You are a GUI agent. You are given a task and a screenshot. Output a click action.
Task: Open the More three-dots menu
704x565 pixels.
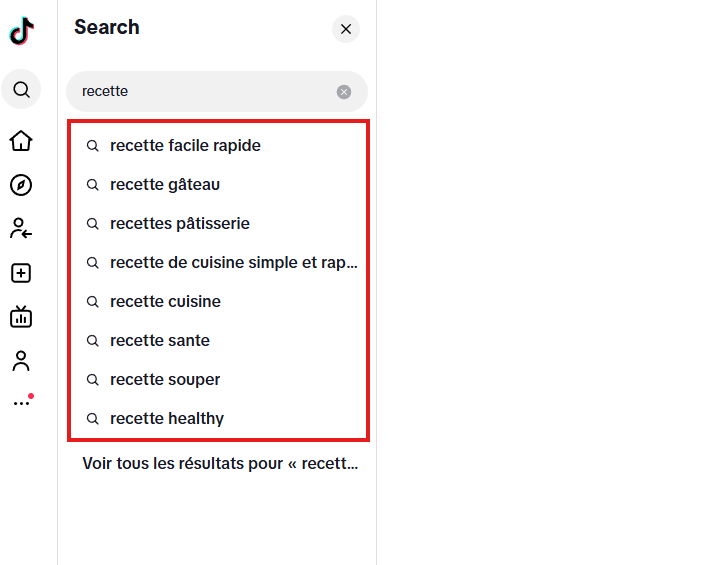[21, 403]
